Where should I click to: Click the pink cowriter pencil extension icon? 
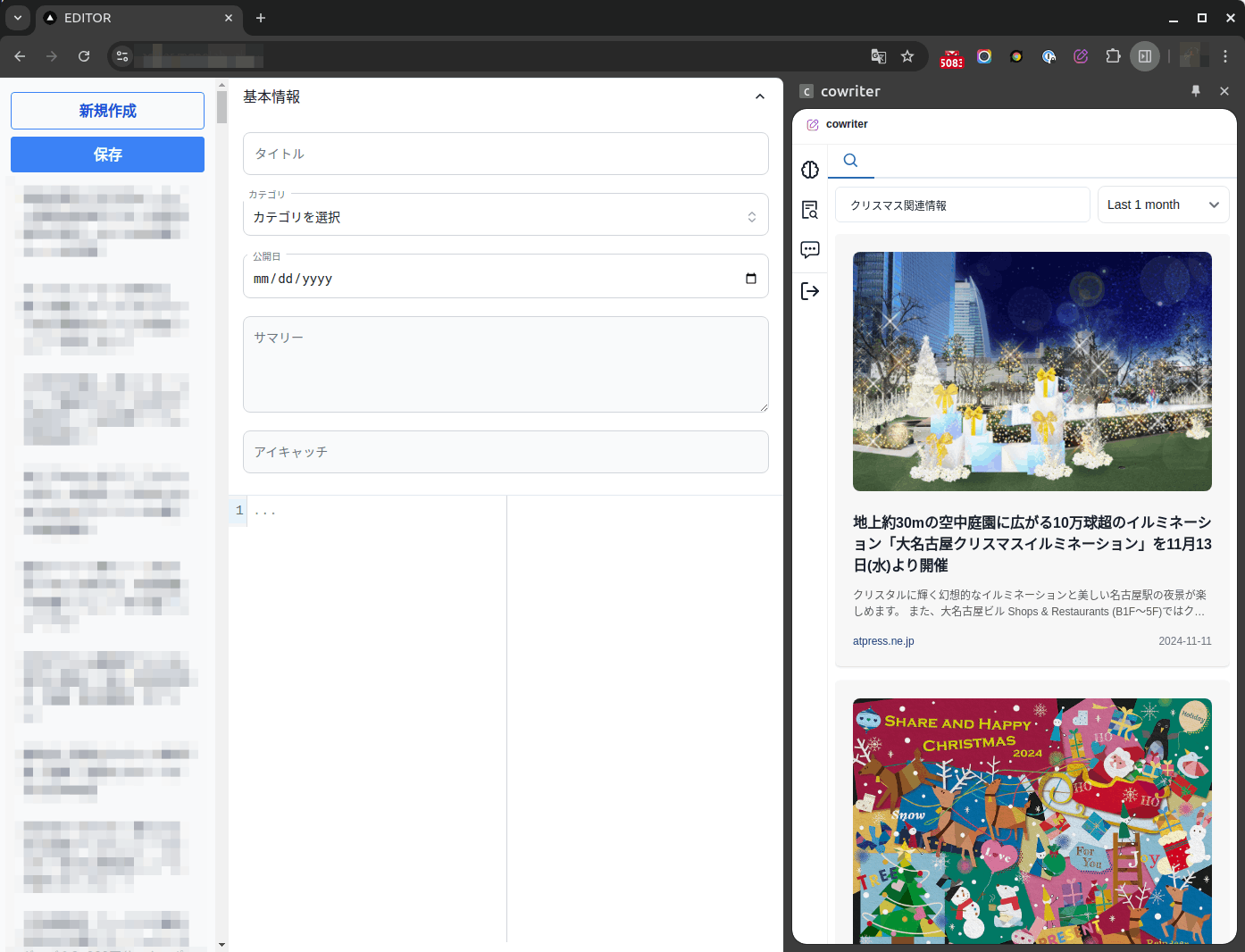point(1081,56)
